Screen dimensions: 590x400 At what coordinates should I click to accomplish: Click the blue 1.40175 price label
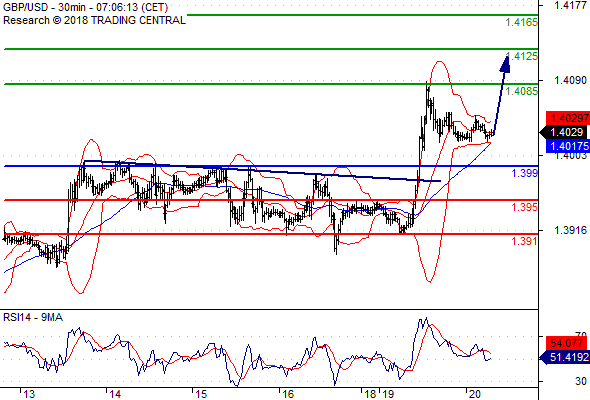(x=568, y=146)
